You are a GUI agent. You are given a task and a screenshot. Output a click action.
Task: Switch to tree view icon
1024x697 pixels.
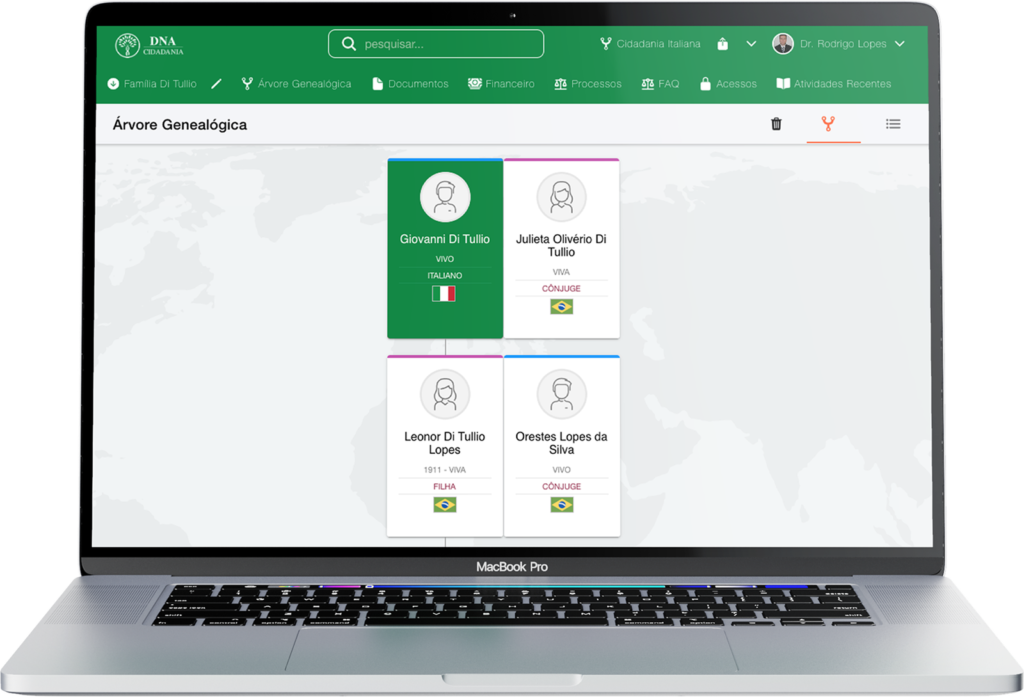tap(828, 124)
